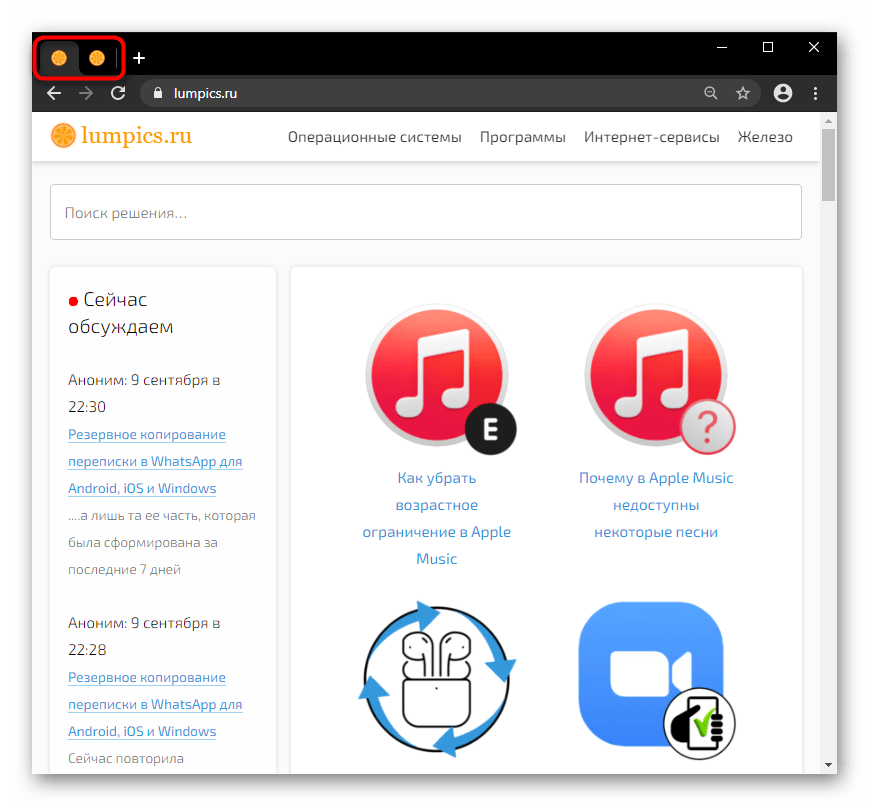869x806 pixels.
Task: Click the vertical scrollbar thumb
Action: pos(829,165)
